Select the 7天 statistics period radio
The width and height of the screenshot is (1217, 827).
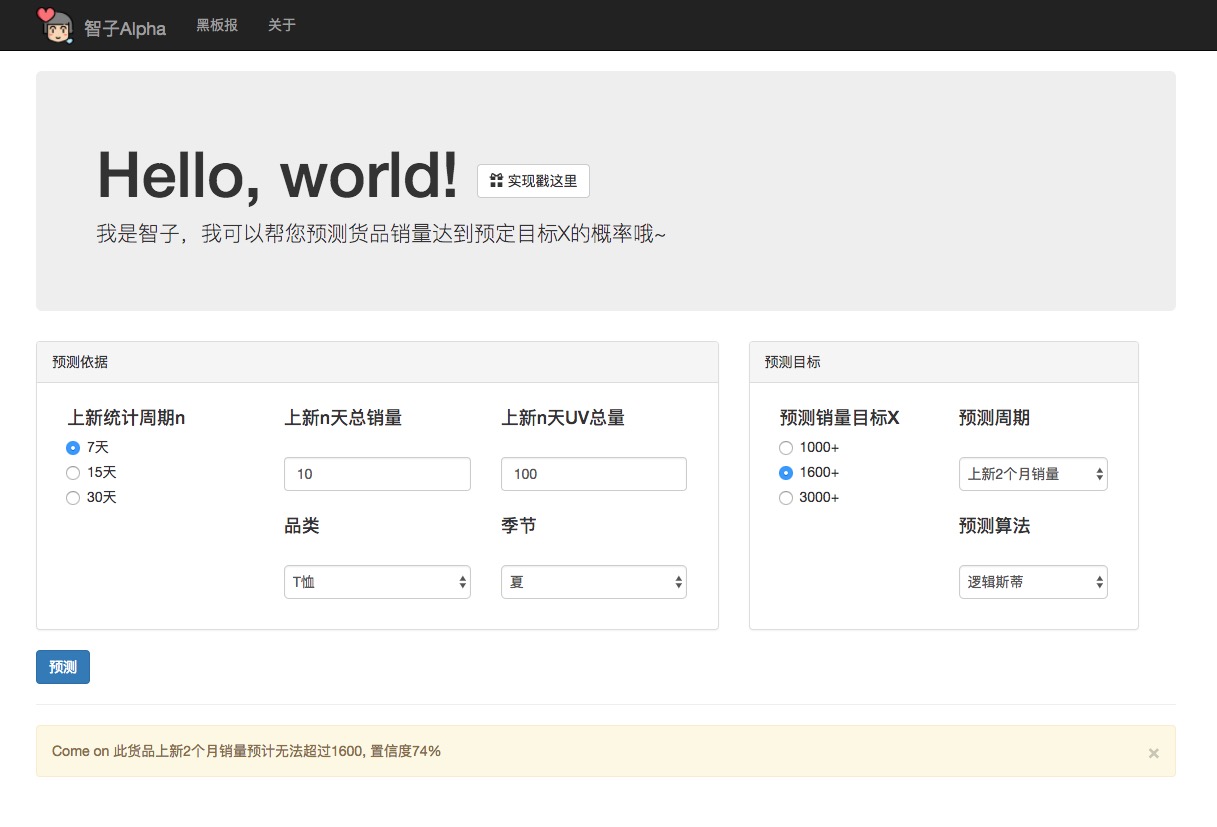[73, 448]
